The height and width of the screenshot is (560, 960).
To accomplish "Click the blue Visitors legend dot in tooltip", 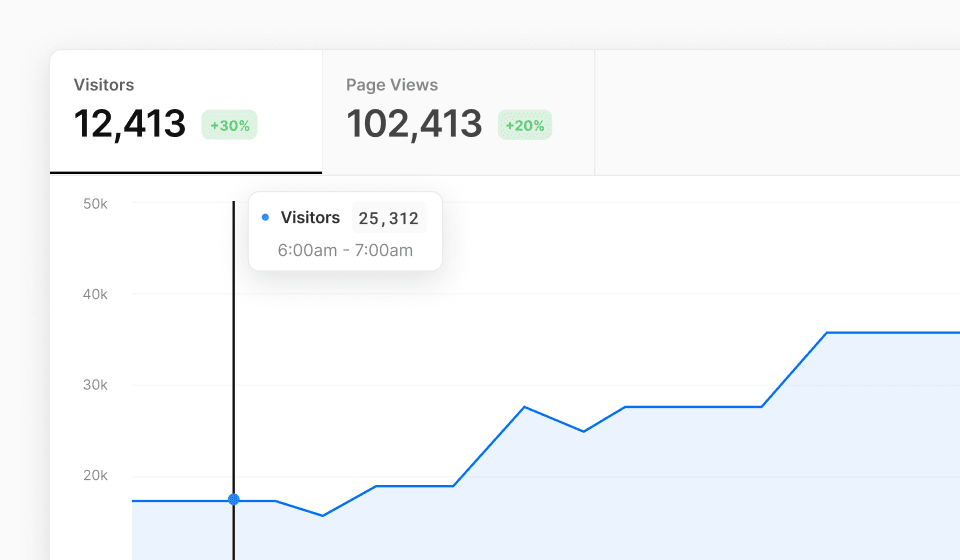I will pyautogui.click(x=265, y=217).
